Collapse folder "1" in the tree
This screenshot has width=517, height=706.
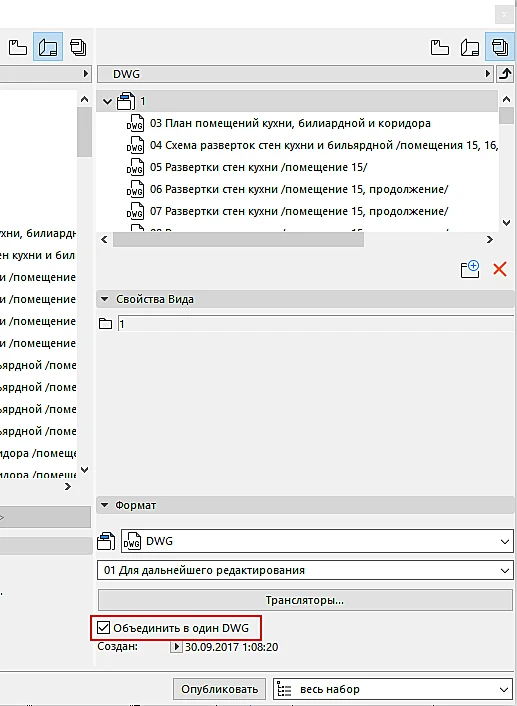(107, 101)
